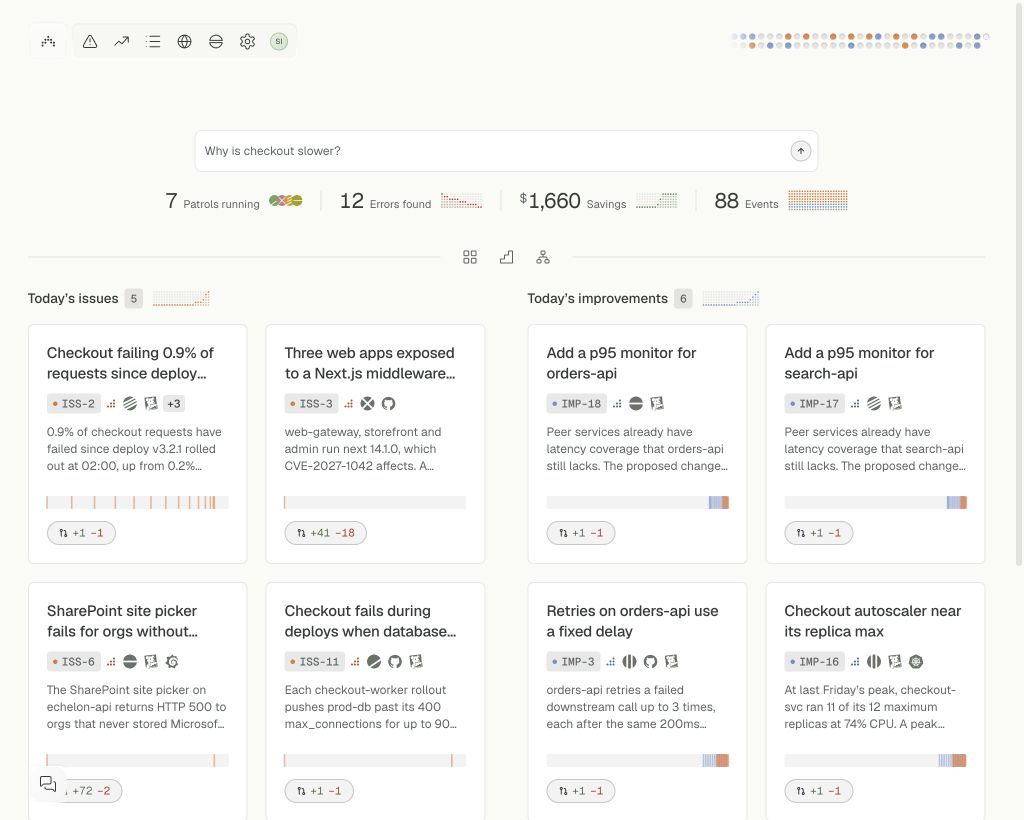The image size is (1024, 820).
Task: Switch to the grid view tab
Action: [470, 257]
